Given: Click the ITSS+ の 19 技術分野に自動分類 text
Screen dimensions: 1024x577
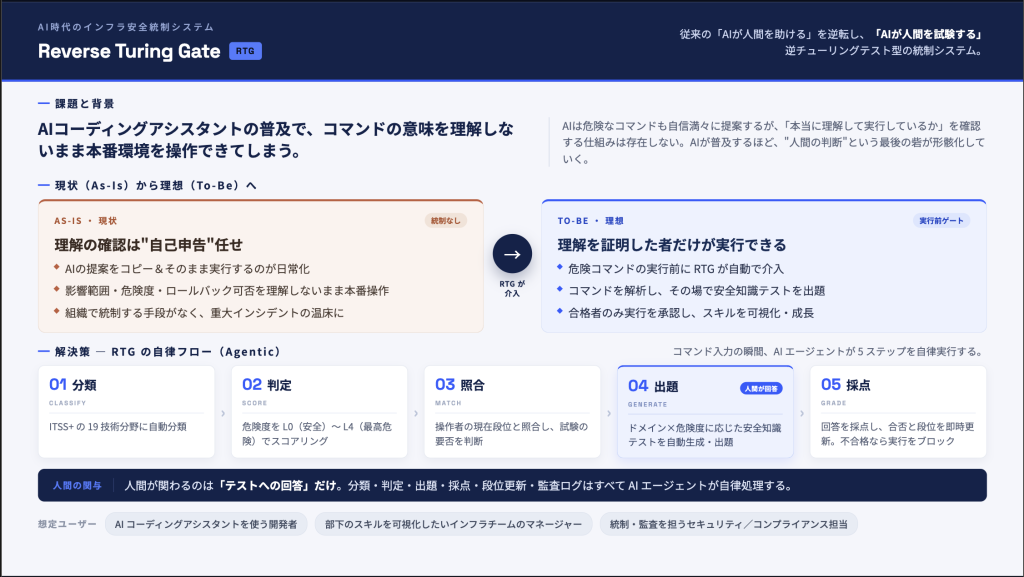Looking at the screenshot, I should pos(118,427).
